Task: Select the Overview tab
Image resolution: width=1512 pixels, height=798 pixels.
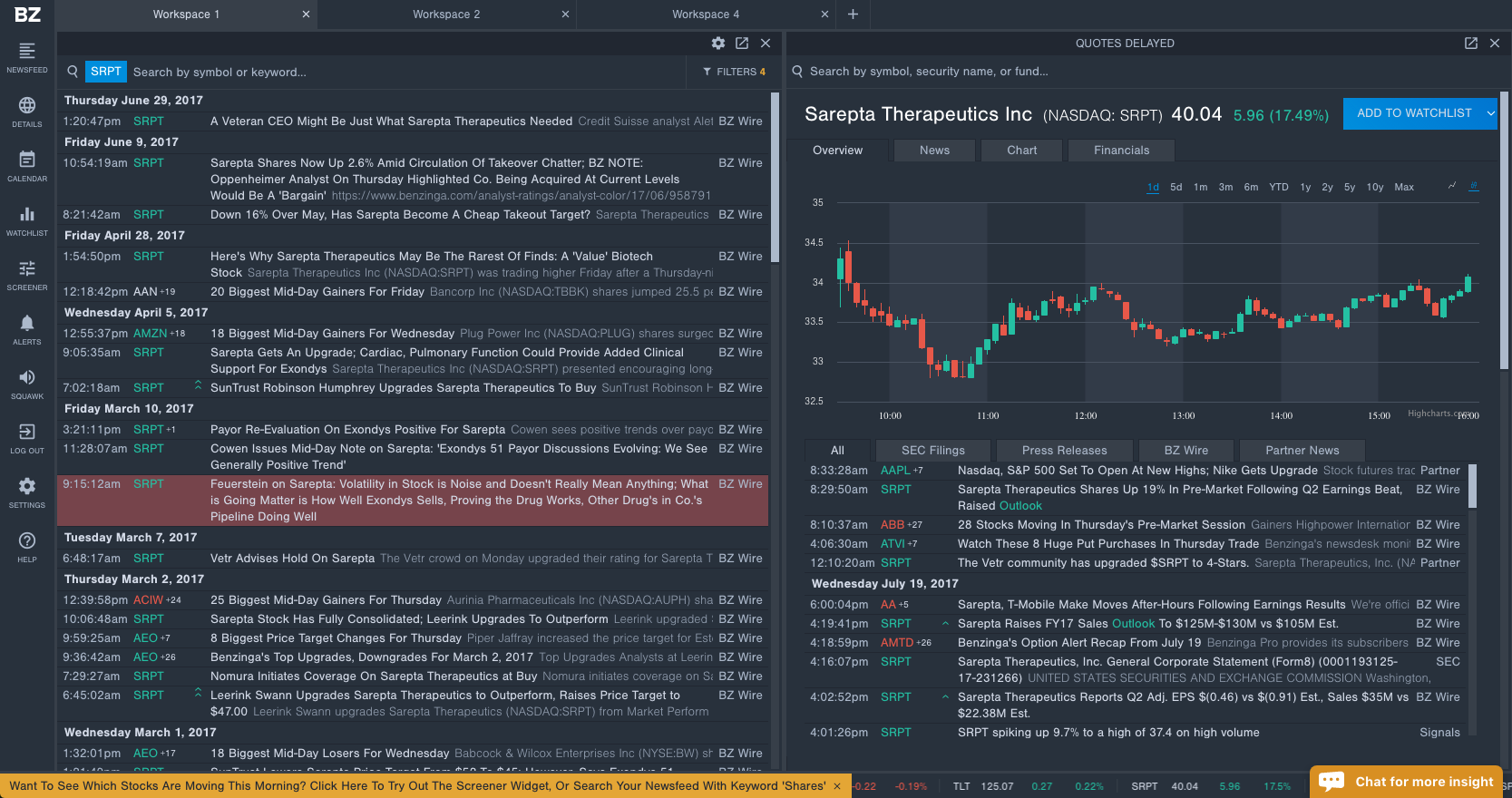Action: (837, 151)
